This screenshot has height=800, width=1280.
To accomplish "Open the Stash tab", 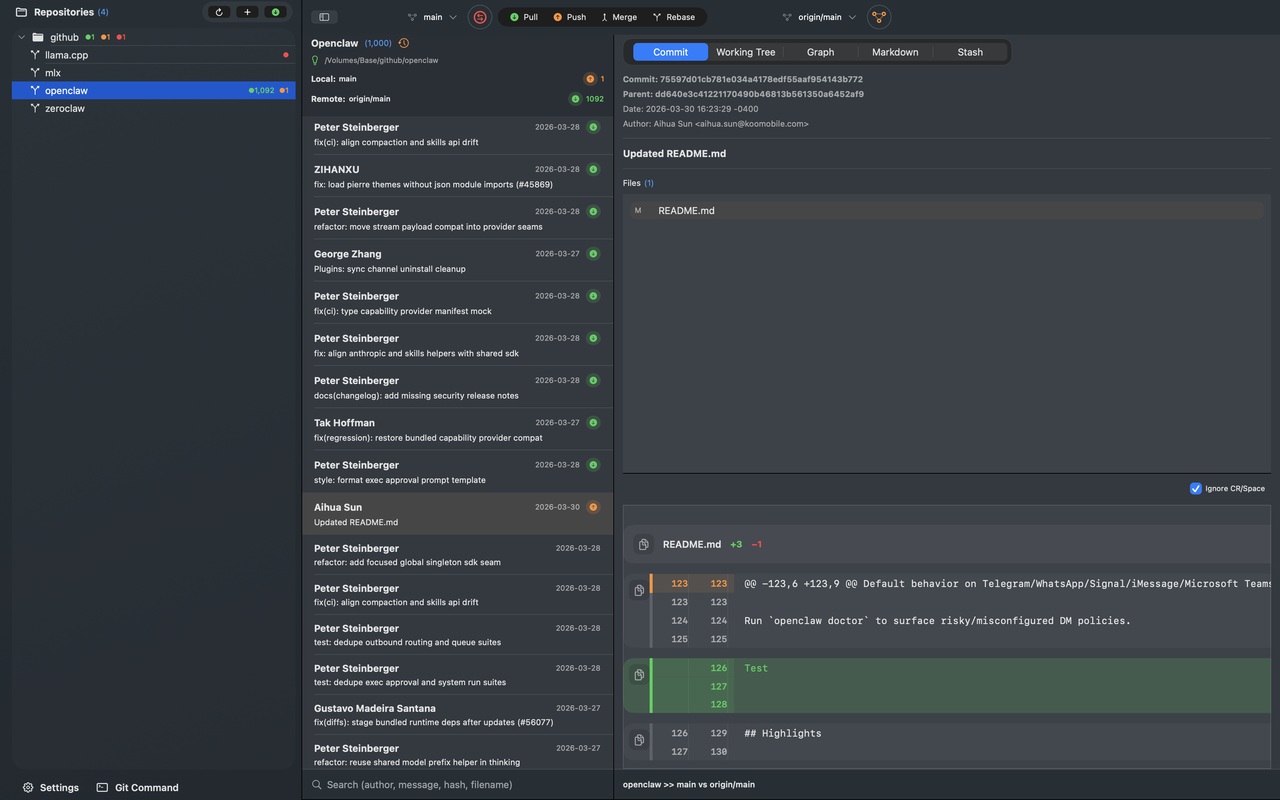I will click(969, 52).
